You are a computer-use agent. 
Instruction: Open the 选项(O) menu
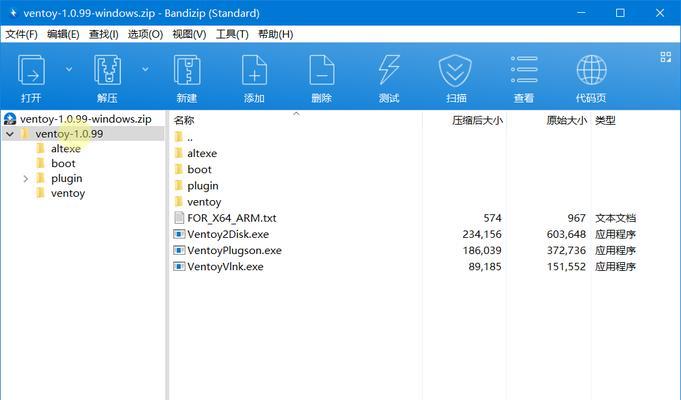[145, 34]
